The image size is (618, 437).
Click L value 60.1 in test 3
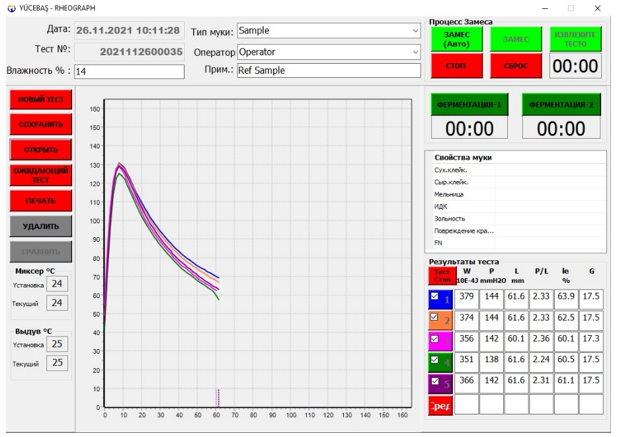tap(516, 341)
